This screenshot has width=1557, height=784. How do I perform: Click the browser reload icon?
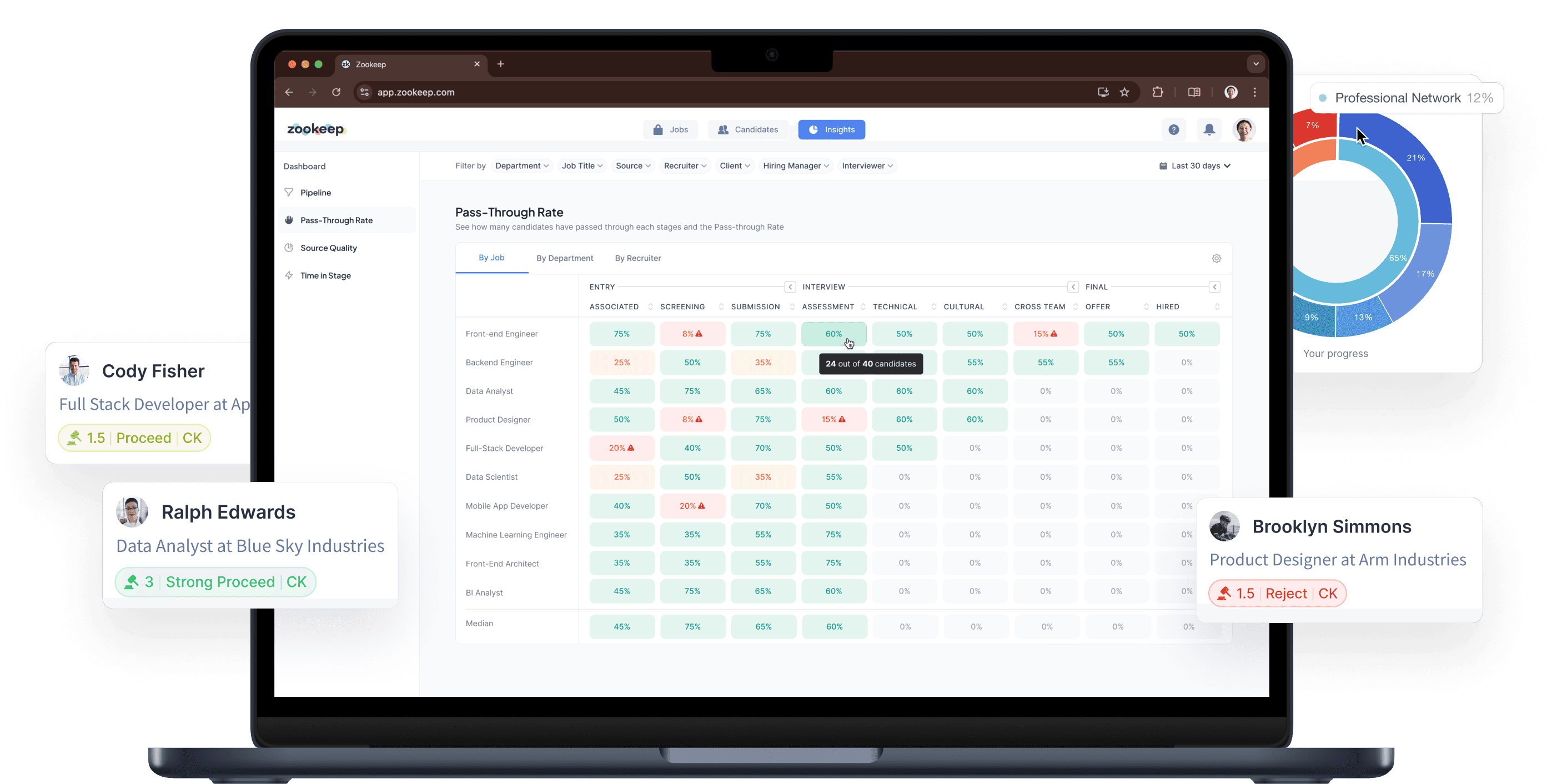pos(336,92)
